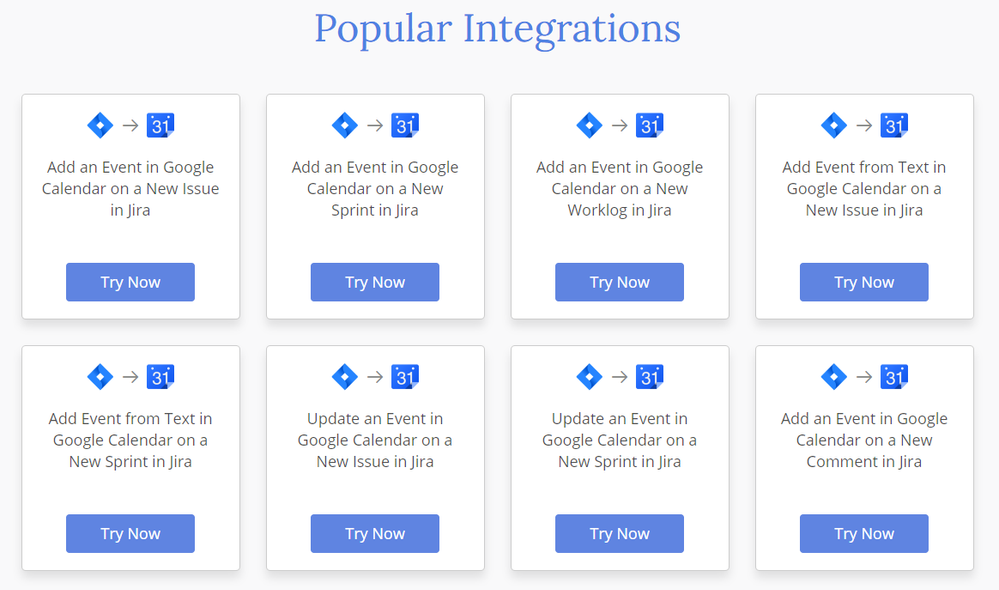Click the Calendar icon on the New Worklog card
The image size is (999, 590).
650,125
